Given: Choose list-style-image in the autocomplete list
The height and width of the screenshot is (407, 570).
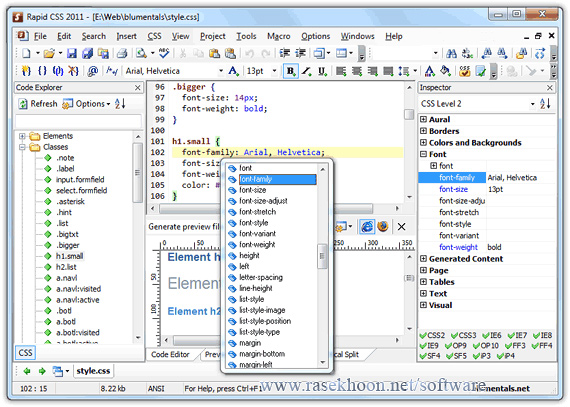Looking at the screenshot, I should [x=262, y=310].
